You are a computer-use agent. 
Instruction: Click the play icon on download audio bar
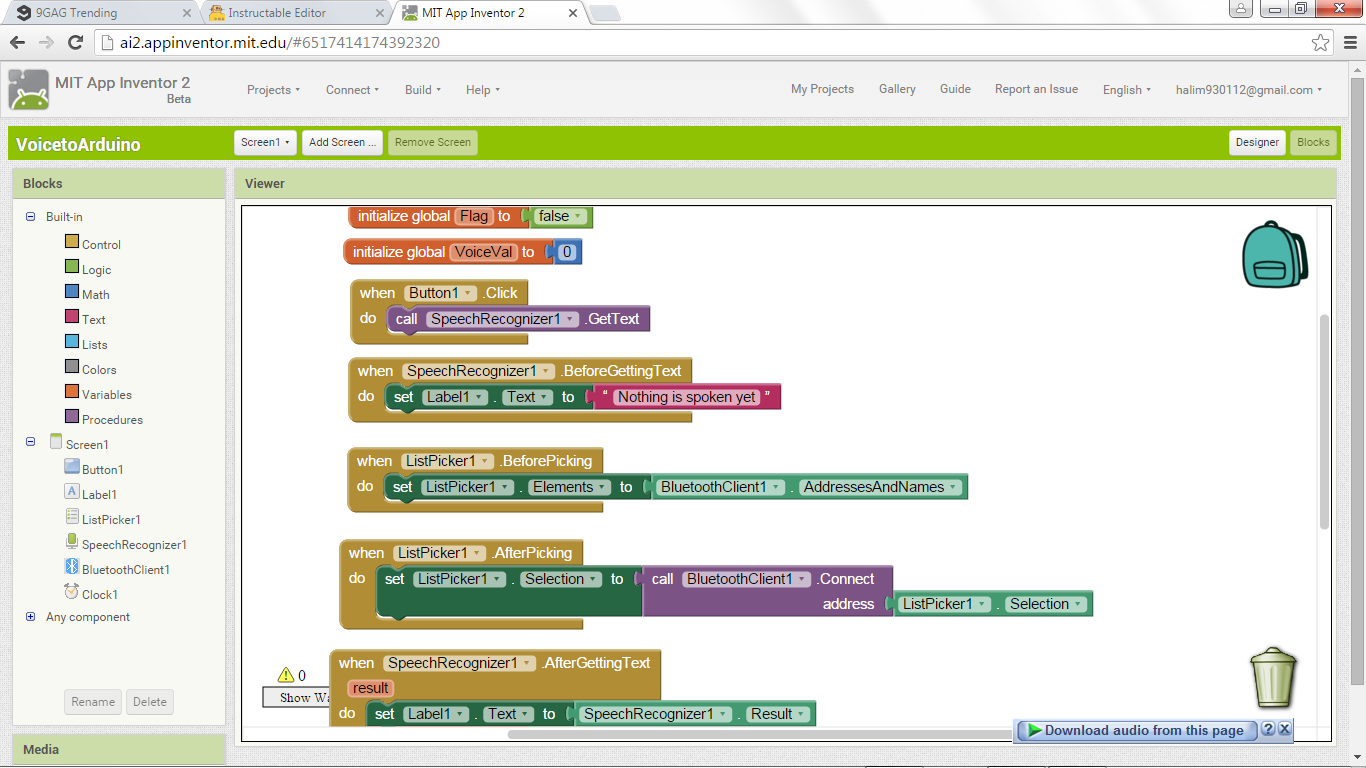pyautogui.click(x=1034, y=730)
